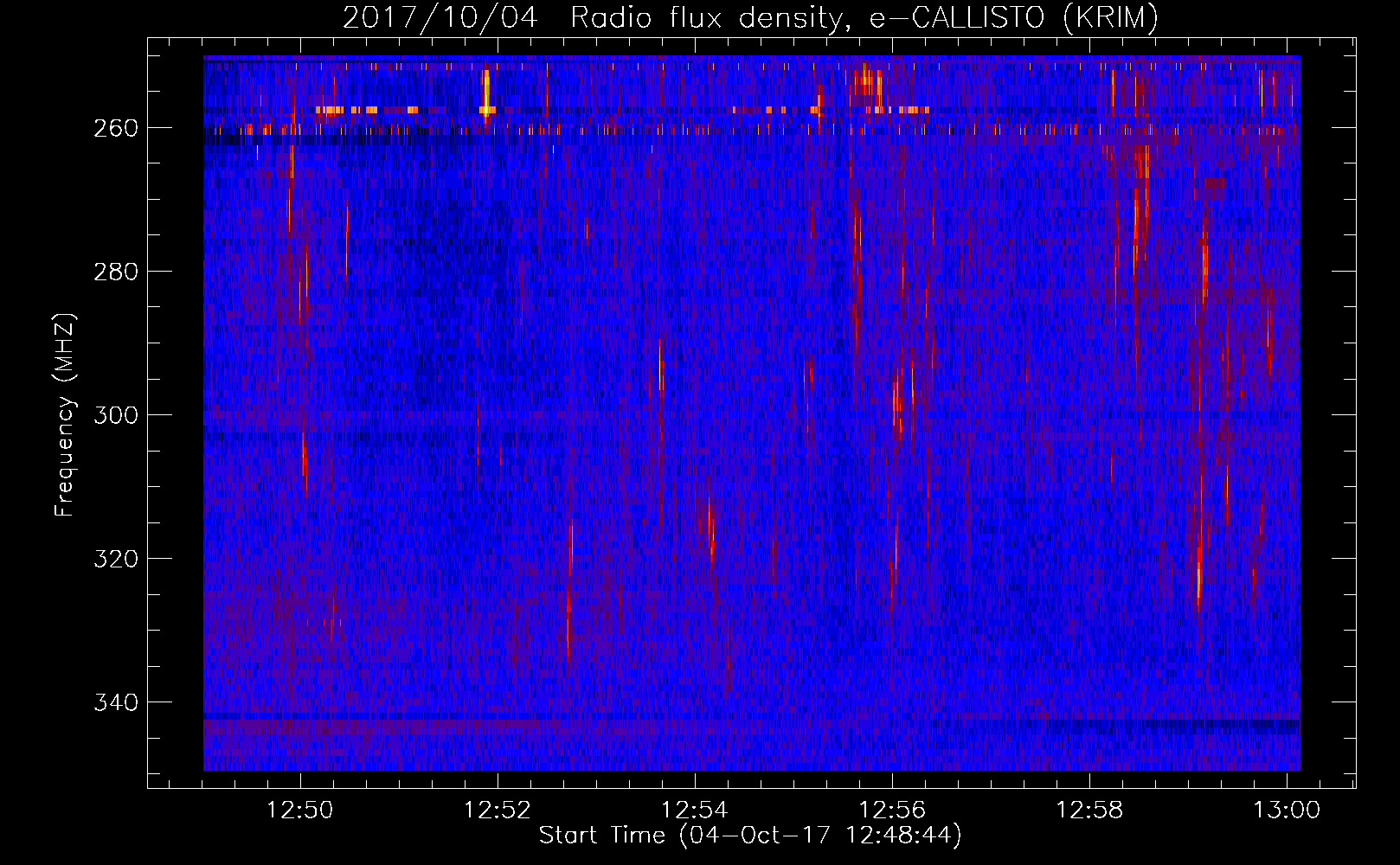Click the 260 frequency tick label

(116, 128)
